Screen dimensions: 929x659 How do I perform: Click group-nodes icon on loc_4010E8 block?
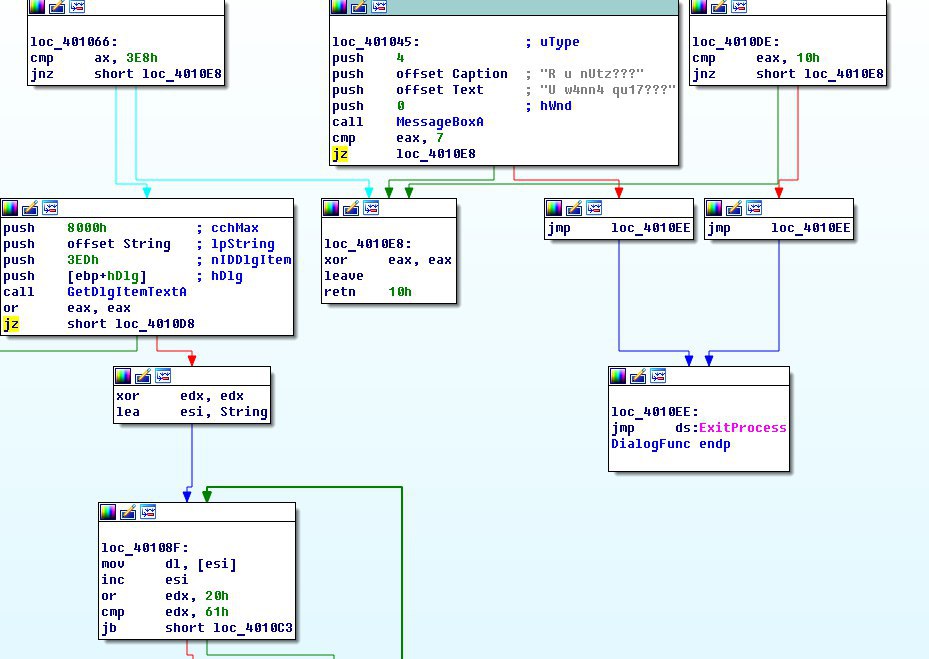pyautogui.click(x=371, y=208)
